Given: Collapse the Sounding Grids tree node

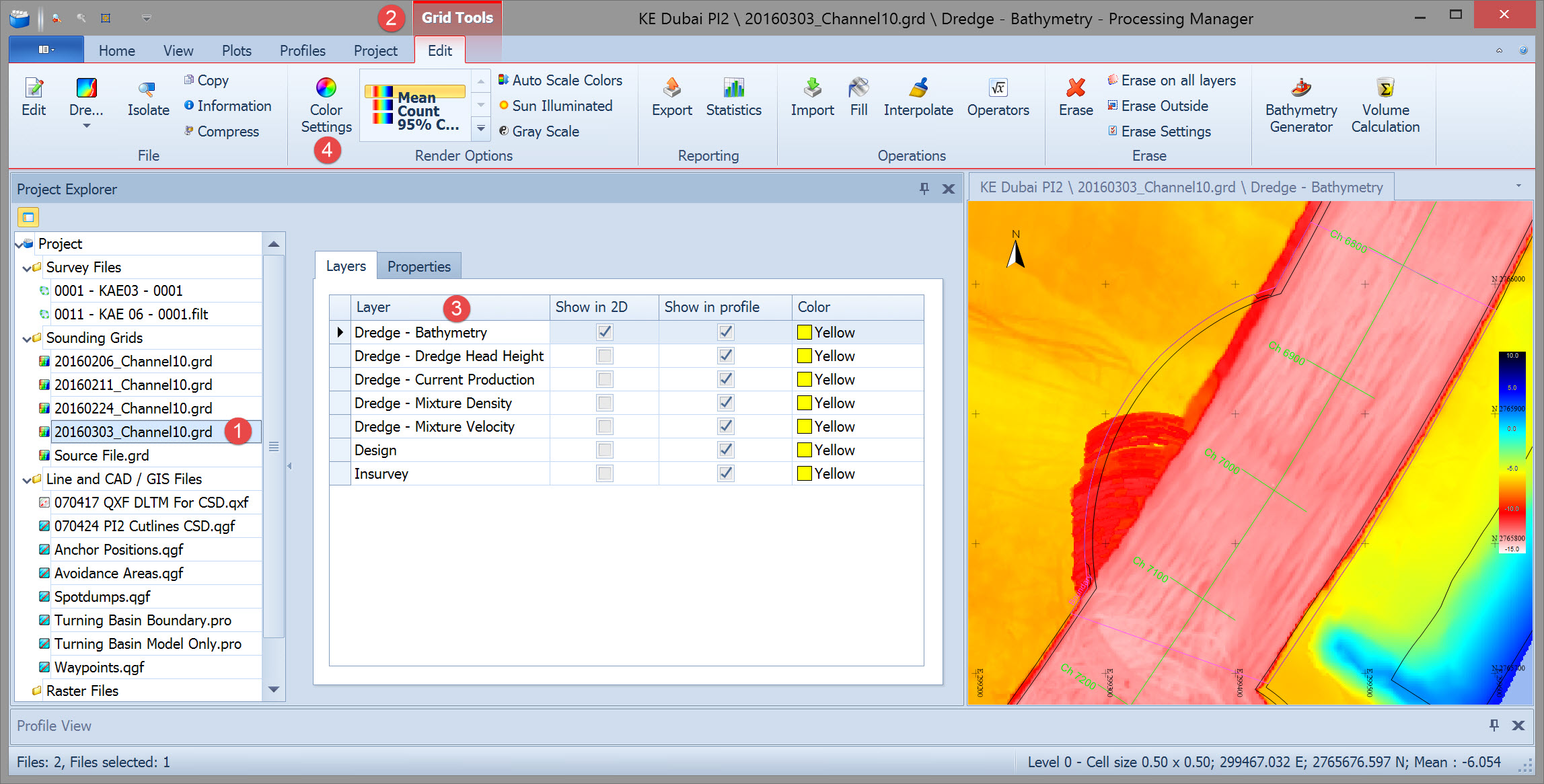Looking at the screenshot, I should [27, 338].
